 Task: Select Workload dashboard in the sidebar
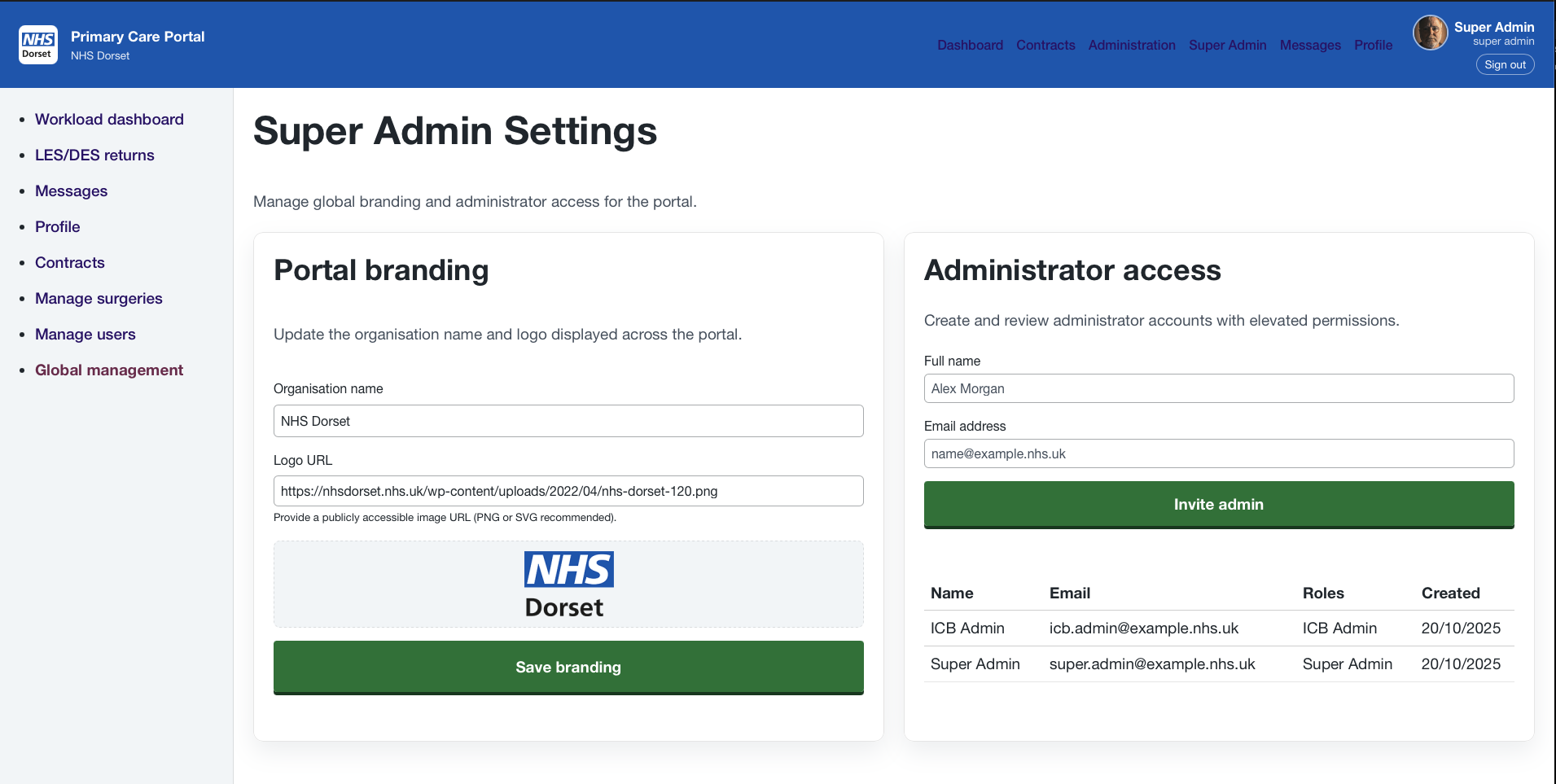pyautogui.click(x=109, y=119)
